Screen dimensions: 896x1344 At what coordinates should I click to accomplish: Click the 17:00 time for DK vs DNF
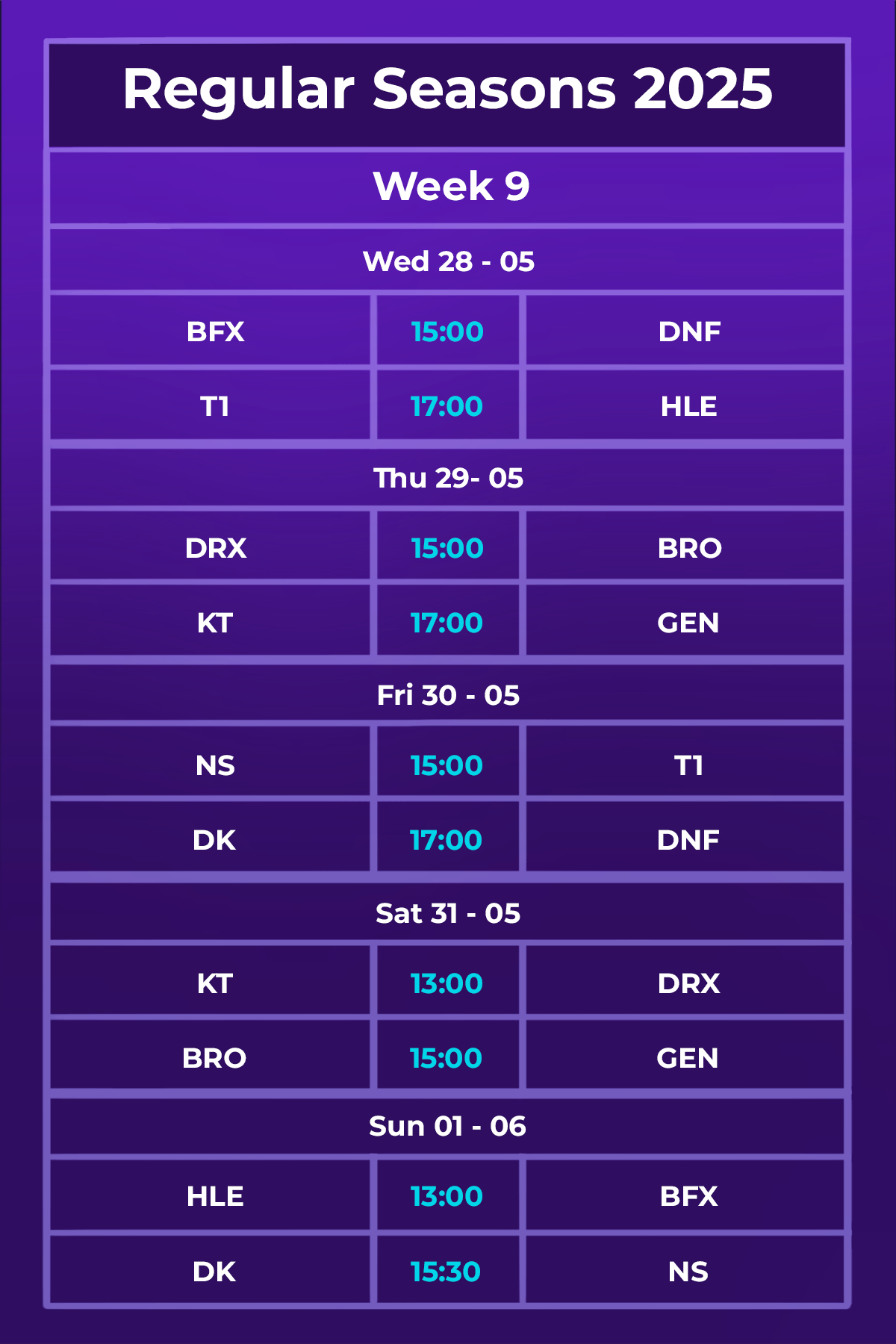[446, 840]
